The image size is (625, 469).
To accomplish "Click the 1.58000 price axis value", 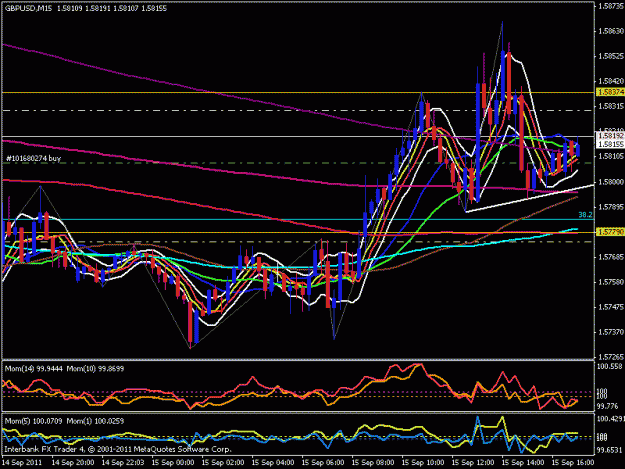I will click(611, 182).
